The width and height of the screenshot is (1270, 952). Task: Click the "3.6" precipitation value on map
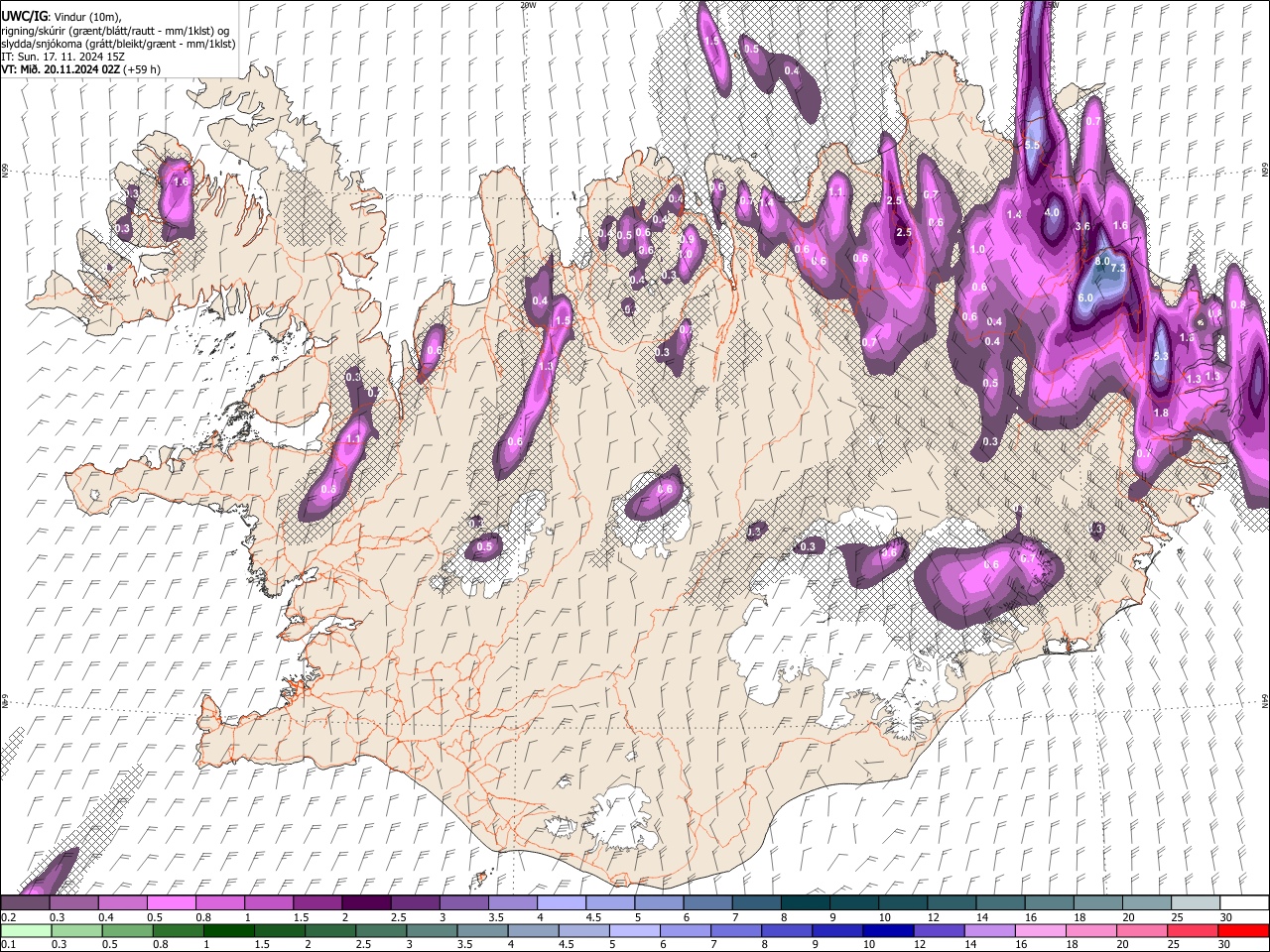tap(1082, 226)
